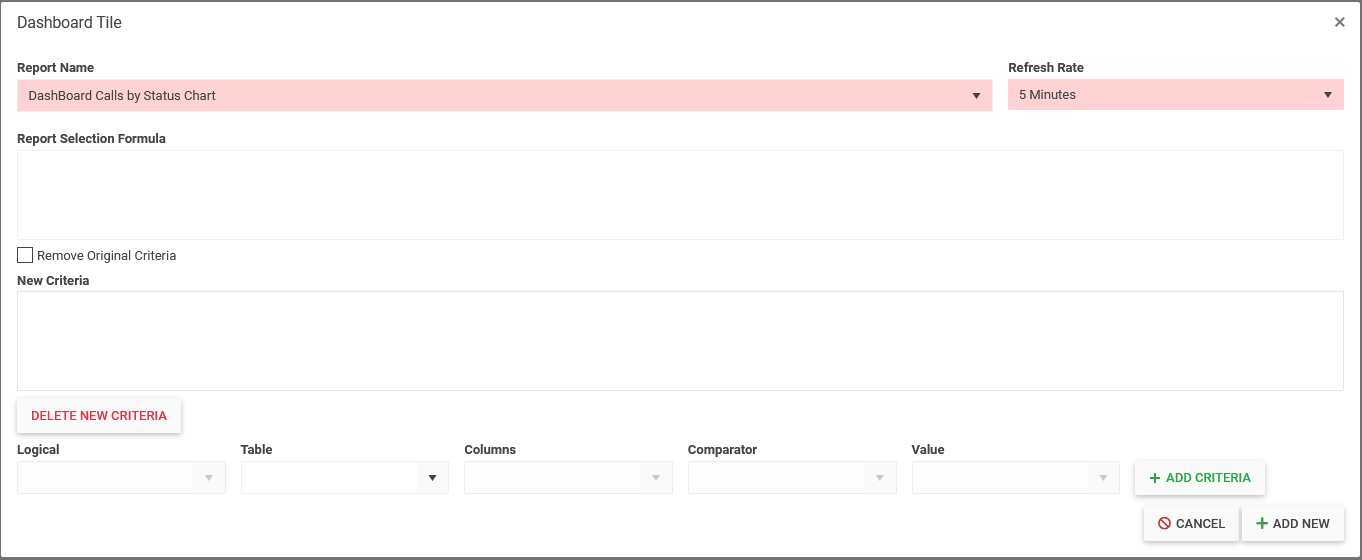Focus the New Criteria text area
1362x560 pixels.
click(x=680, y=341)
